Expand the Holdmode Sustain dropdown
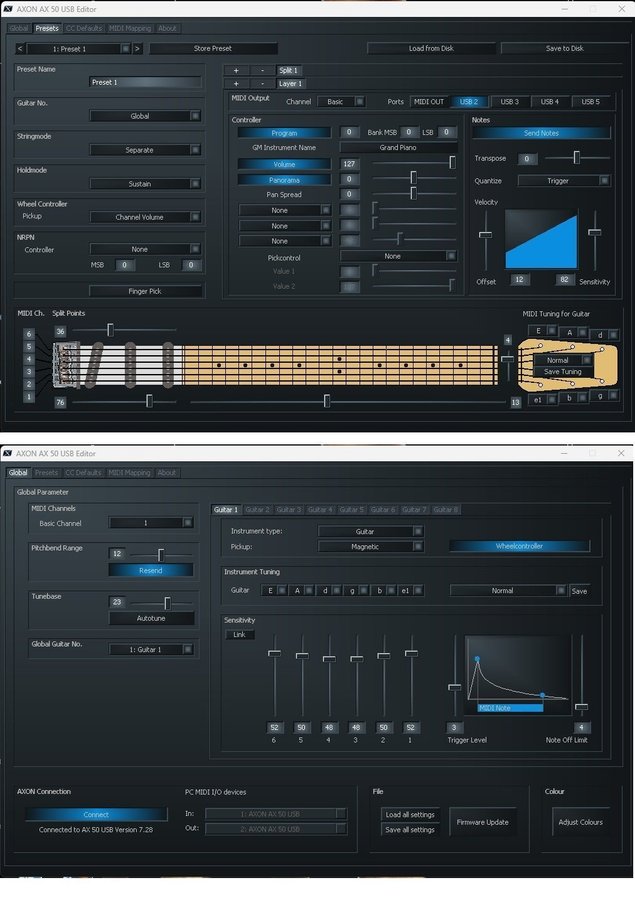 [x=146, y=184]
